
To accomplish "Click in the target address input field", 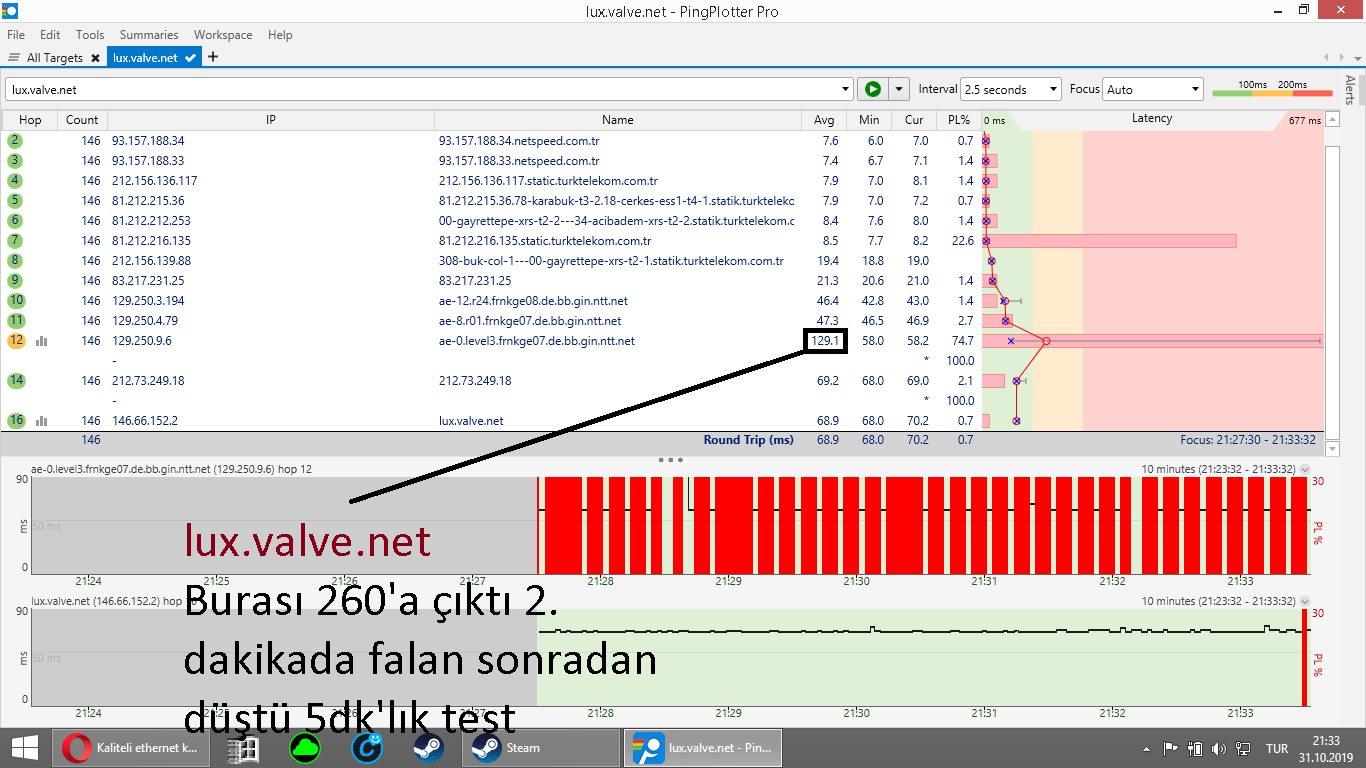I will pos(422,90).
